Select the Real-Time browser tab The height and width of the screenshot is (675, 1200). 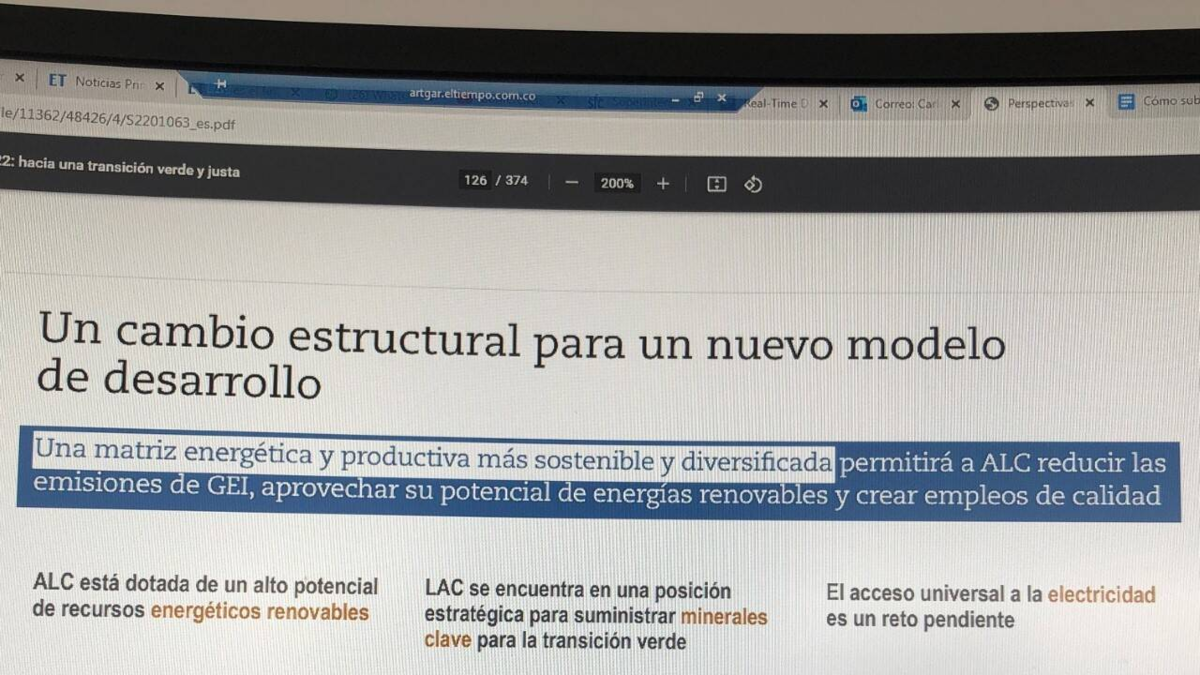[x=775, y=103]
